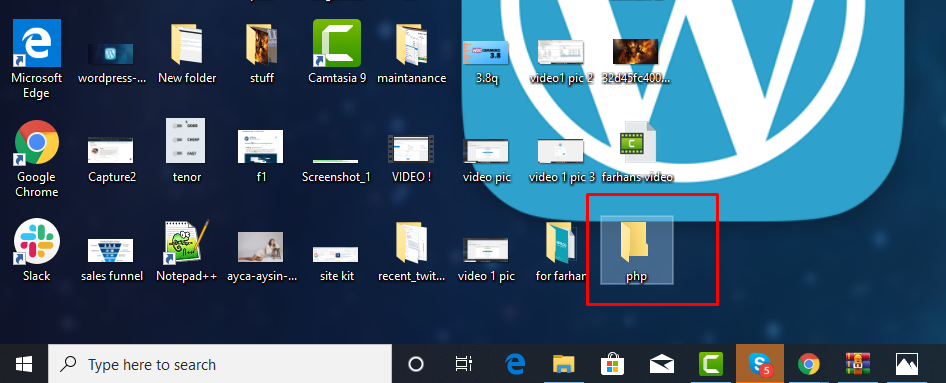This screenshot has width=946, height=383.
Task: Open Microsoft Edge from the taskbar
Action: pos(515,364)
